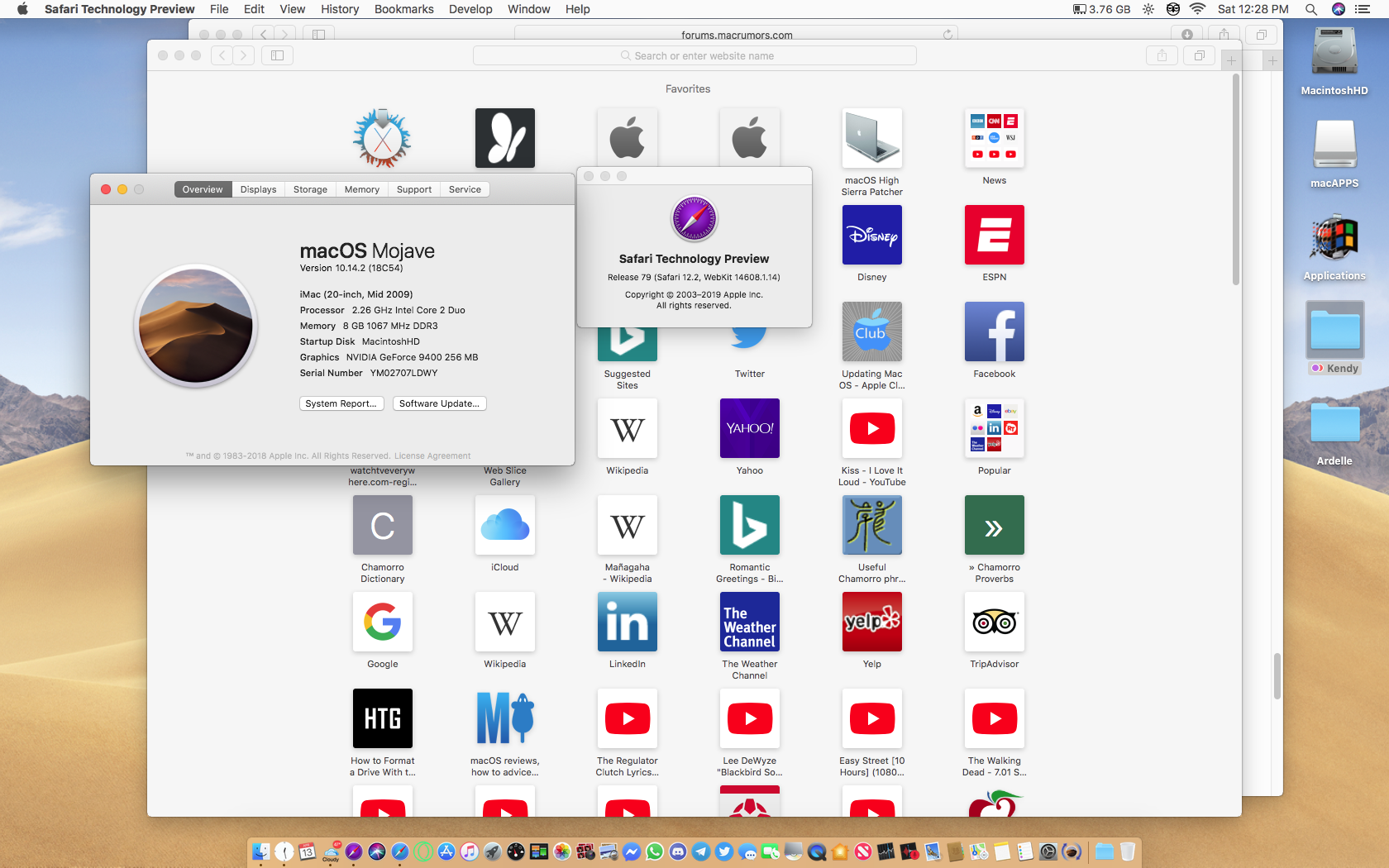Open the TripAdvisor favorite
This screenshot has width=1389, height=868.
[x=994, y=622]
